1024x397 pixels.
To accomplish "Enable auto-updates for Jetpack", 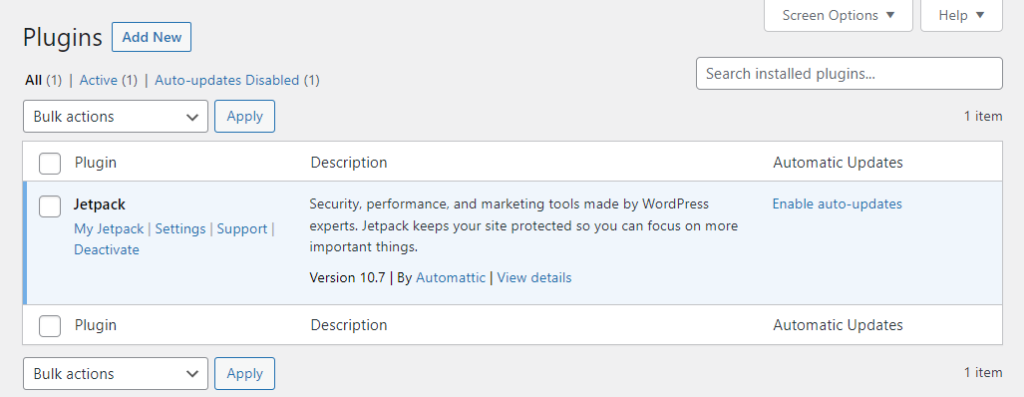I will pos(837,204).
